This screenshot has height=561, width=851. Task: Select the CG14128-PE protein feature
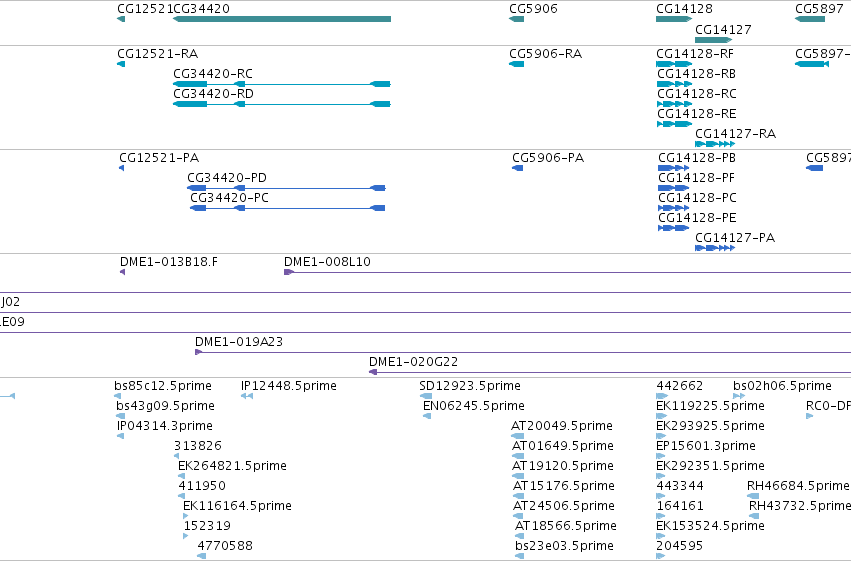674,228
